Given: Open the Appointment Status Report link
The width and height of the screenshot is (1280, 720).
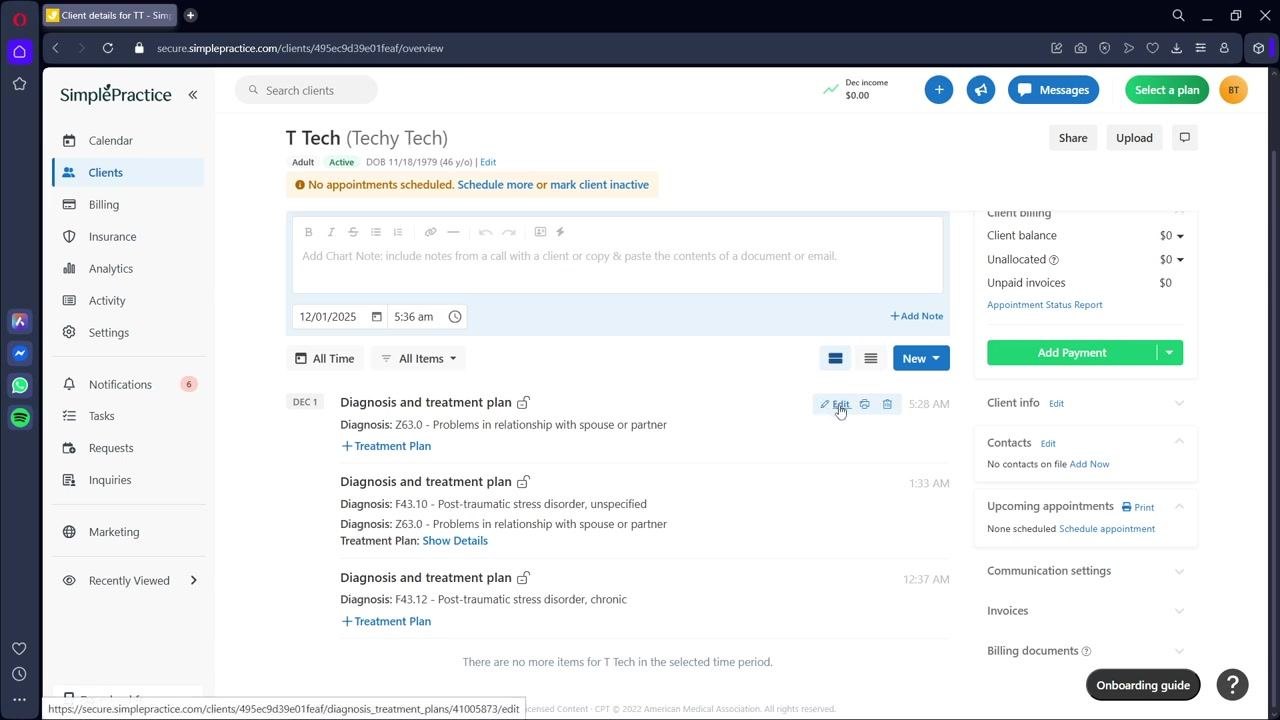Looking at the screenshot, I should (1044, 305).
